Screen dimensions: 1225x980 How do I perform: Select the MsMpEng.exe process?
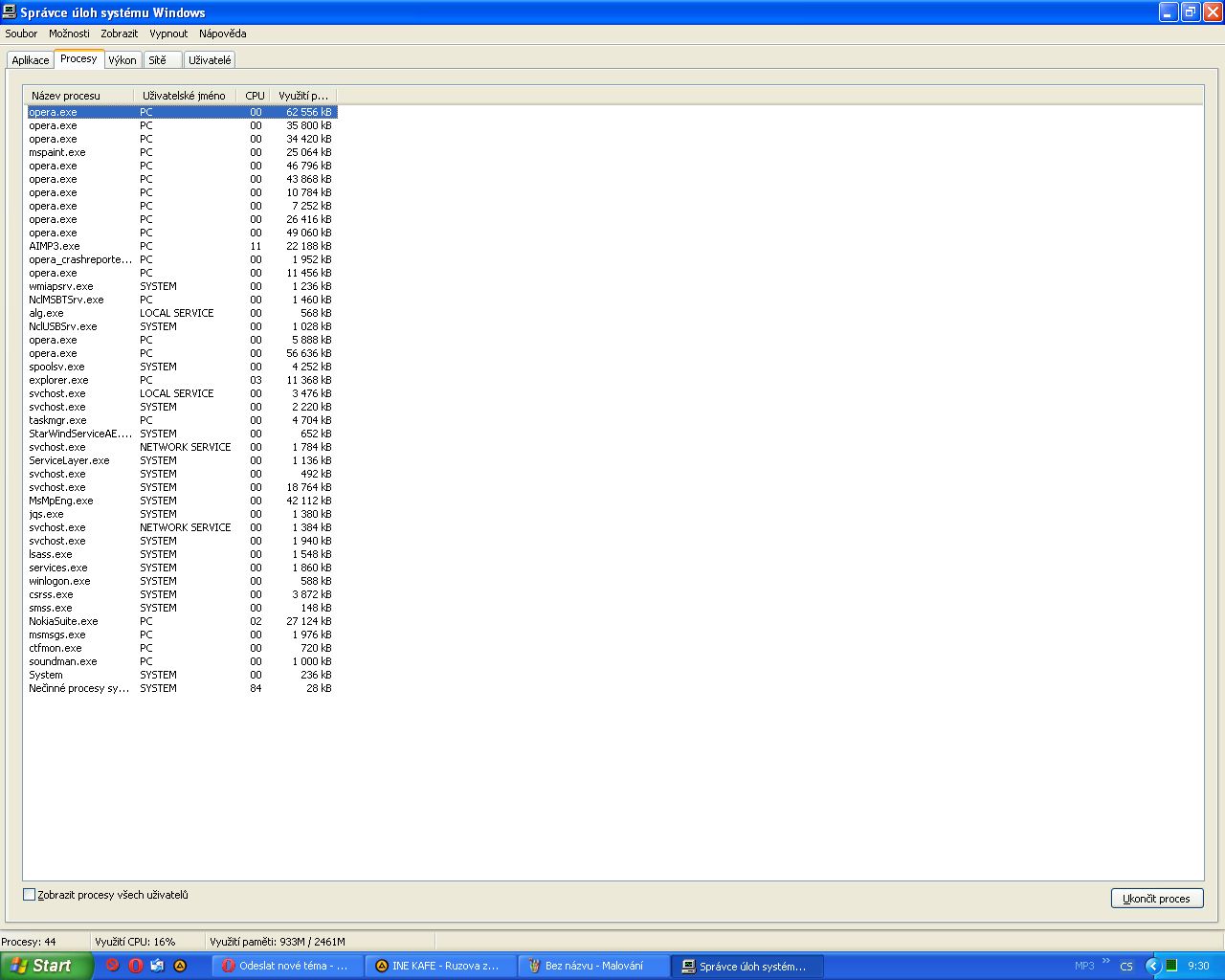click(x=182, y=501)
